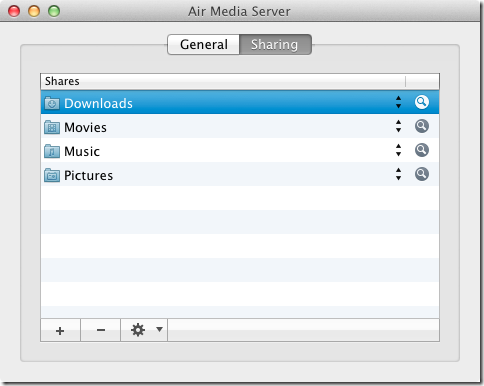
Task: Click the magnifier icon beside Pictures
Action: click(x=422, y=174)
